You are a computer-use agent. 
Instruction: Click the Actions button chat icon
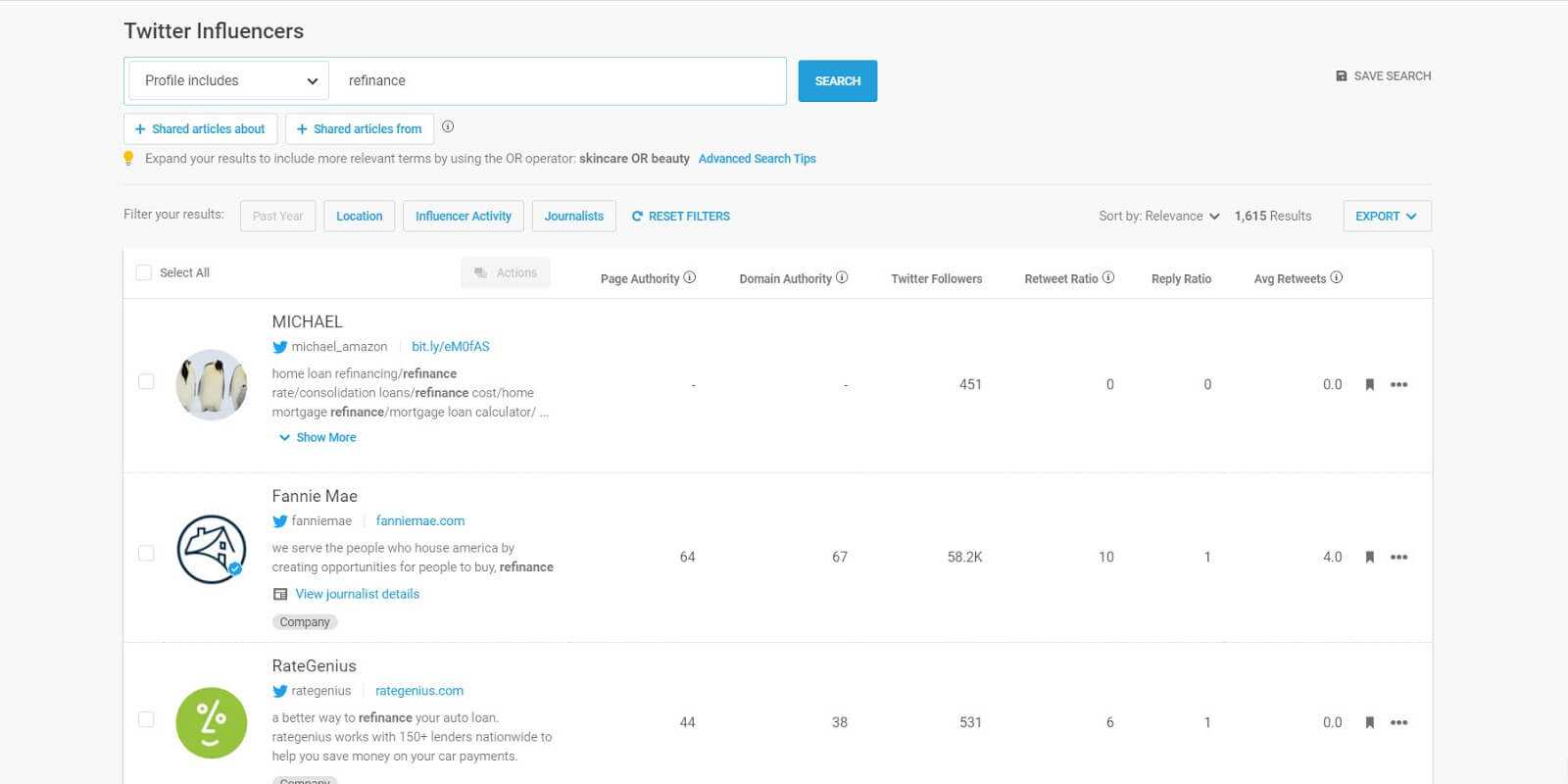pyautogui.click(x=480, y=272)
